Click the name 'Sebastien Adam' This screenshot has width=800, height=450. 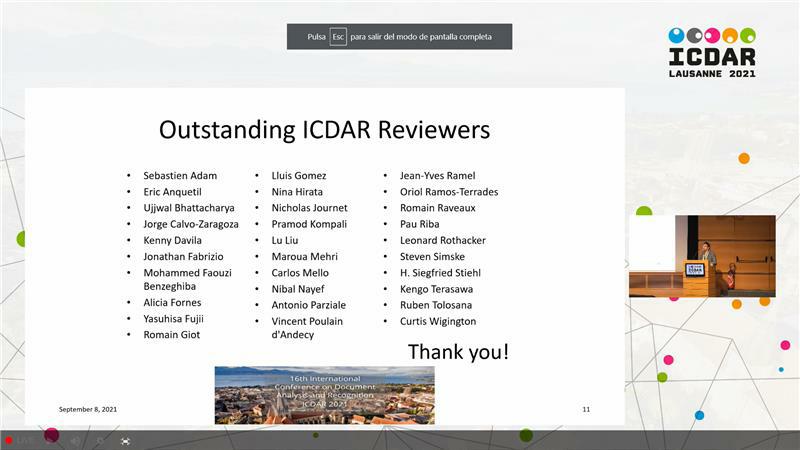tap(180, 176)
